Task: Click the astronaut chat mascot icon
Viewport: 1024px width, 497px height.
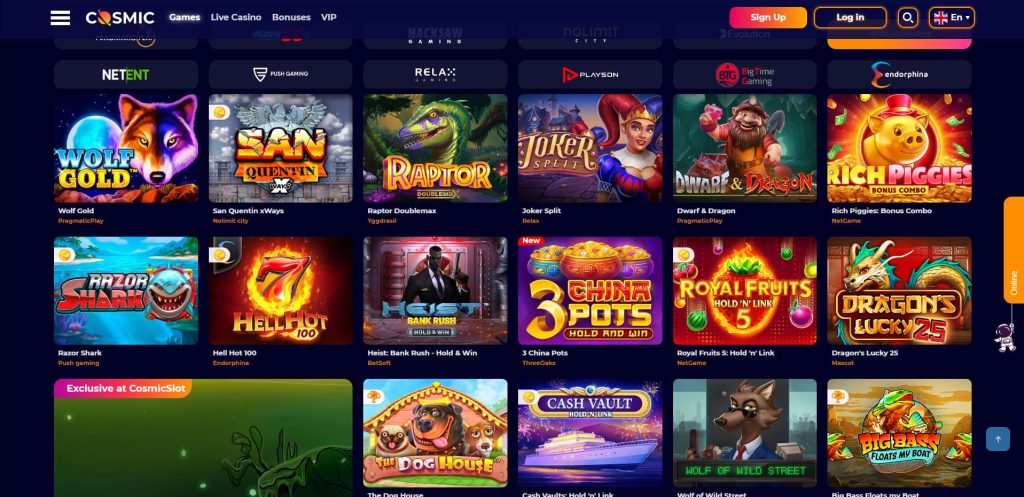Action: tap(1003, 336)
